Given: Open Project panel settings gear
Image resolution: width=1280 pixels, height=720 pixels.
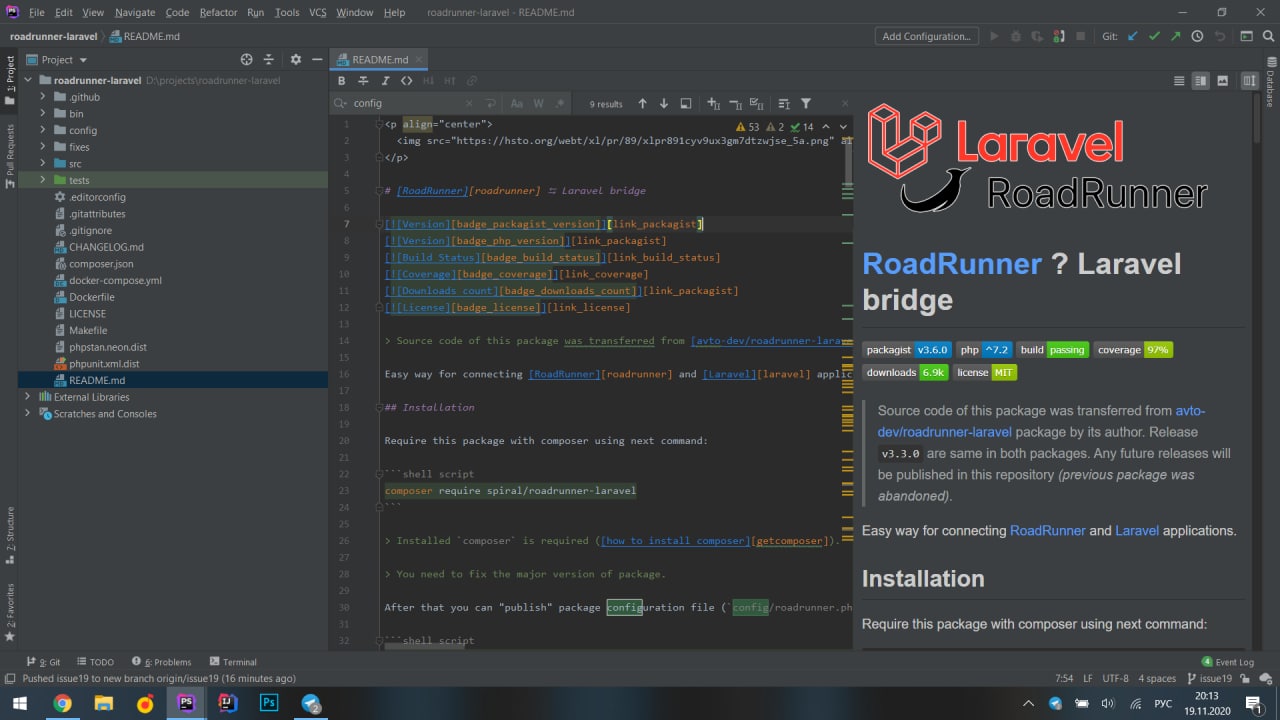Looking at the screenshot, I should (295, 60).
